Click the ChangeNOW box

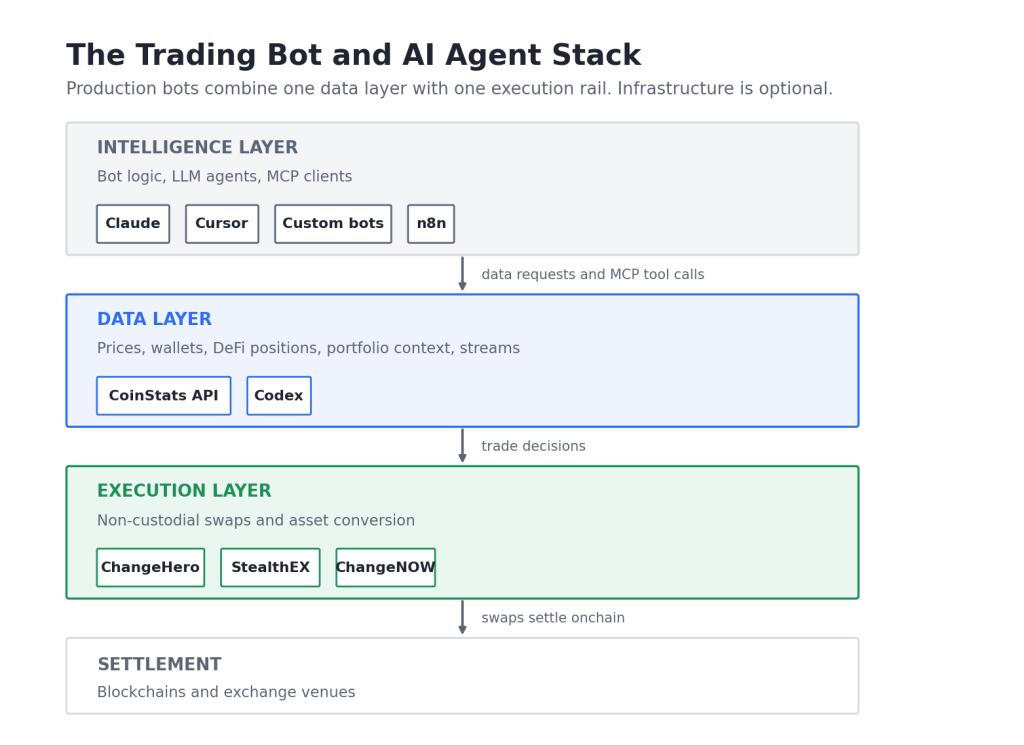click(x=386, y=567)
